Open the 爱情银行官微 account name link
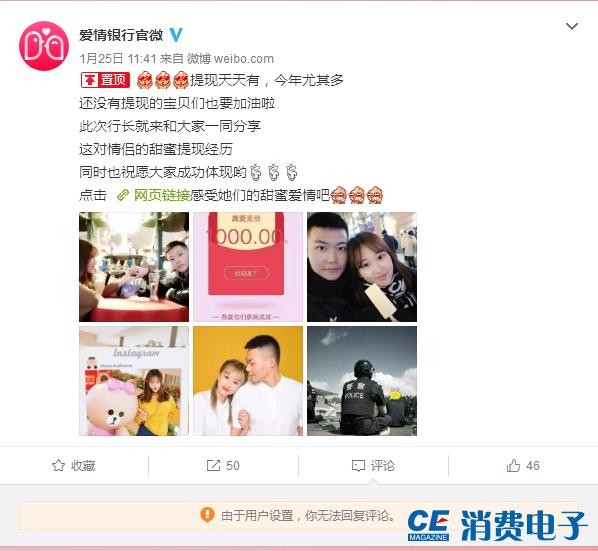Image resolution: width=598 pixels, height=551 pixels. coord(121,35)
